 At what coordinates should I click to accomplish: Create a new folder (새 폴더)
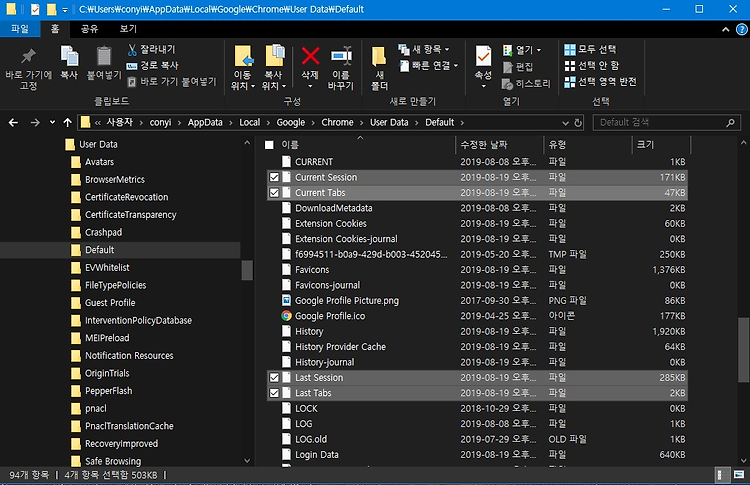tap(379, 68)
